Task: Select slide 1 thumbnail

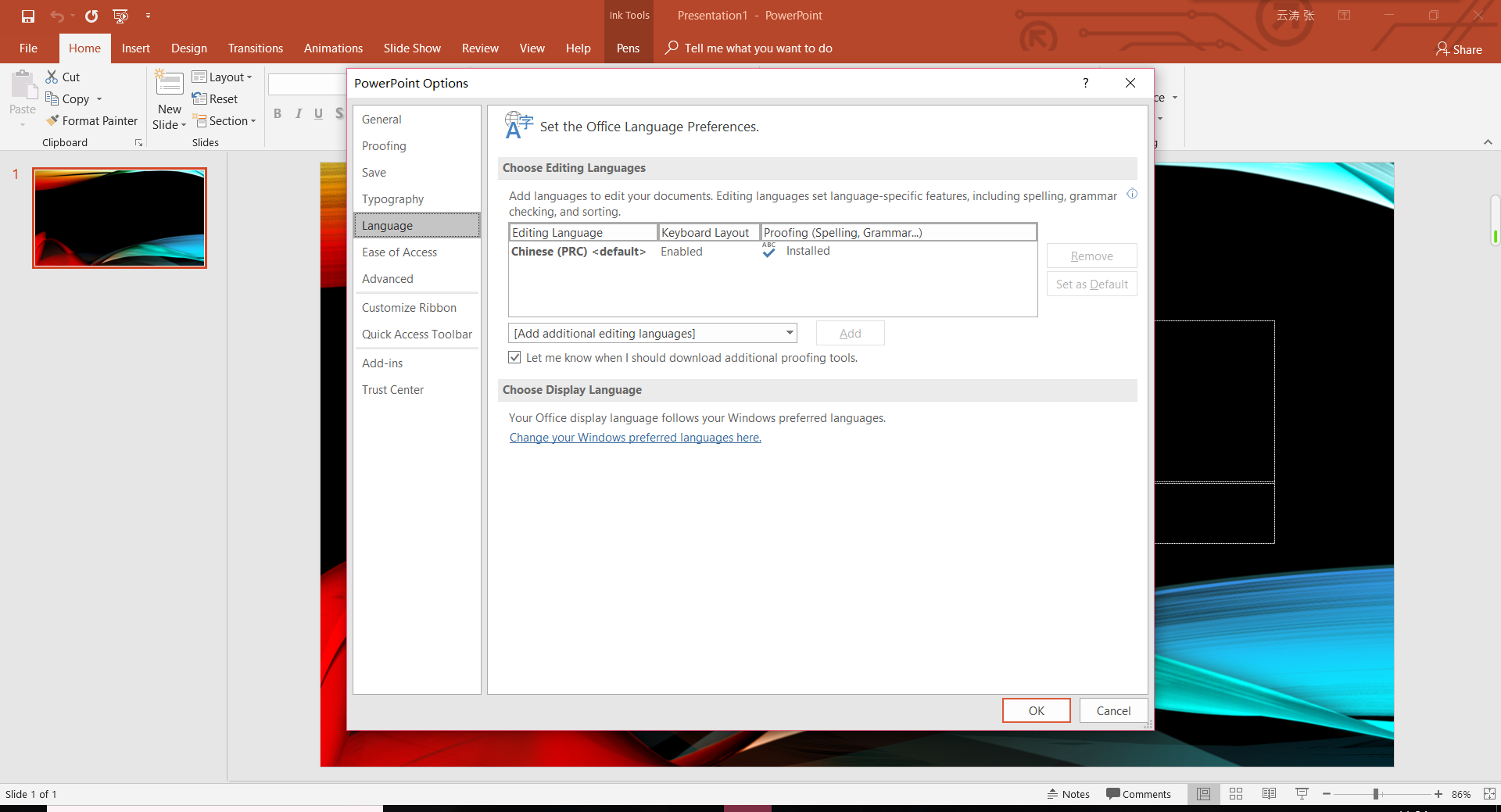Action: [120, 218]
